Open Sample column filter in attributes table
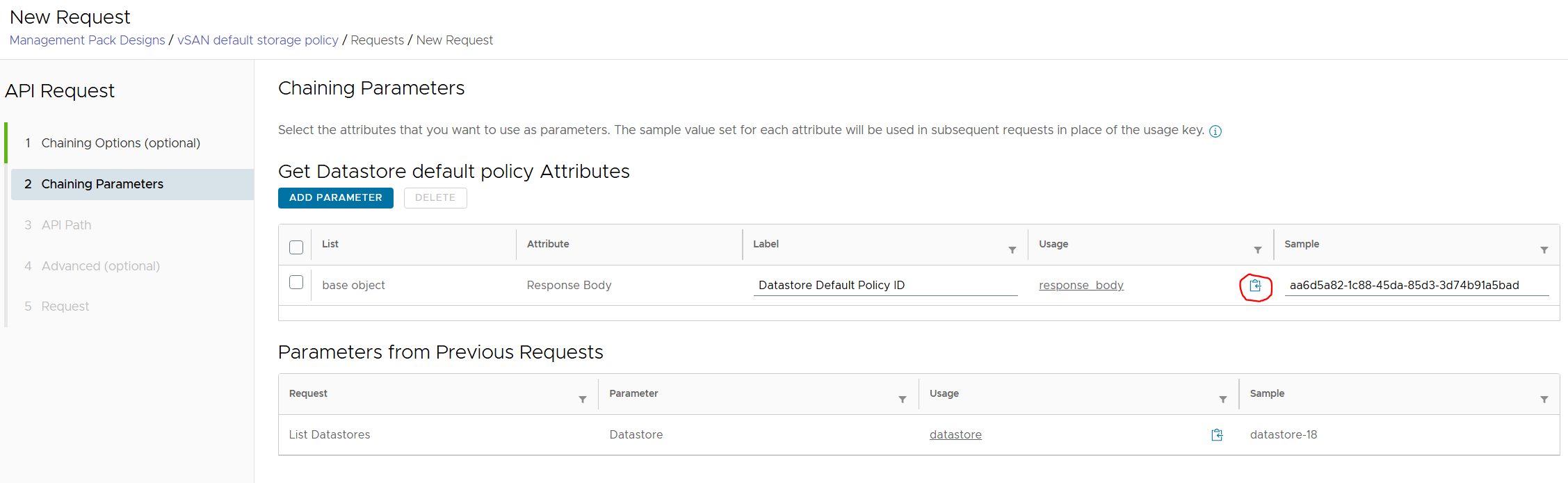The width and height of the screenshot is (1568, 483). tap(1544, 250)
